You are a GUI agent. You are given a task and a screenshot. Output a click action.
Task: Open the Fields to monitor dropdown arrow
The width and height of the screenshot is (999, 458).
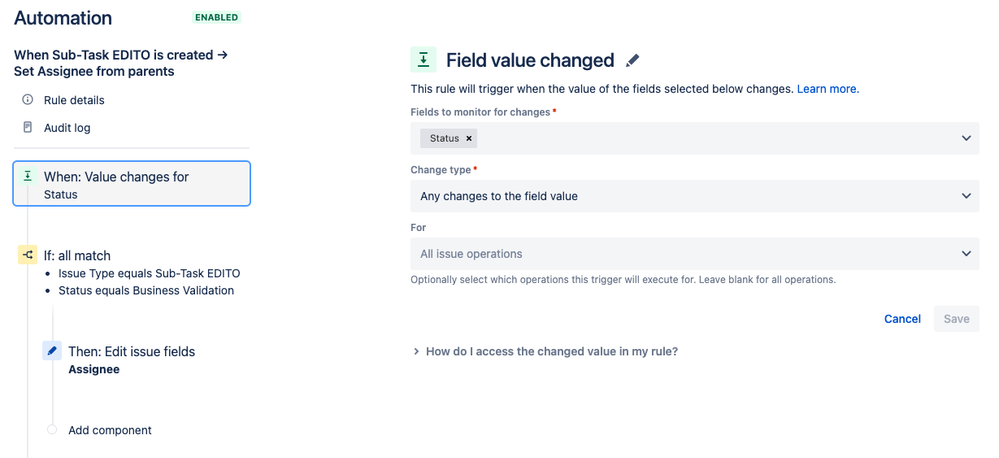tap(966, 138)
